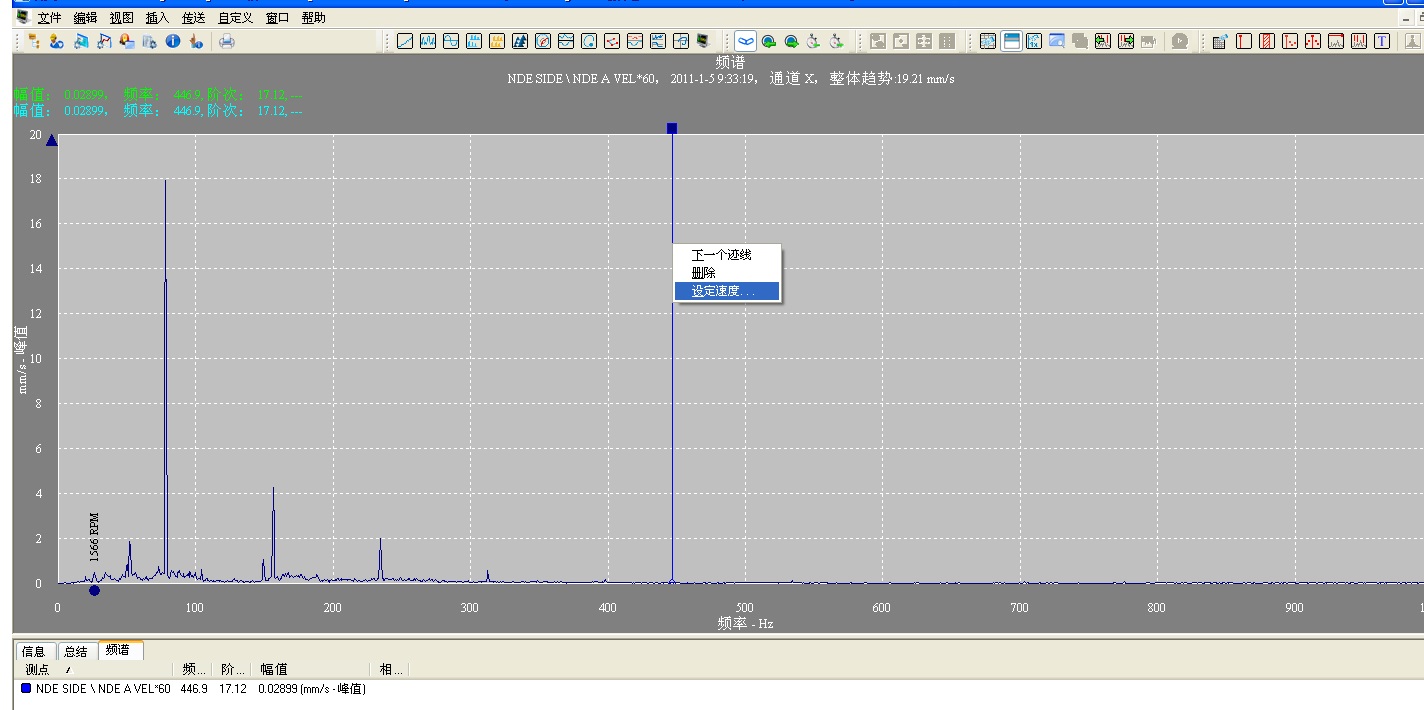The image size is (1424, 710).
Task: Click the blue information icon
Action: (172, 41)
